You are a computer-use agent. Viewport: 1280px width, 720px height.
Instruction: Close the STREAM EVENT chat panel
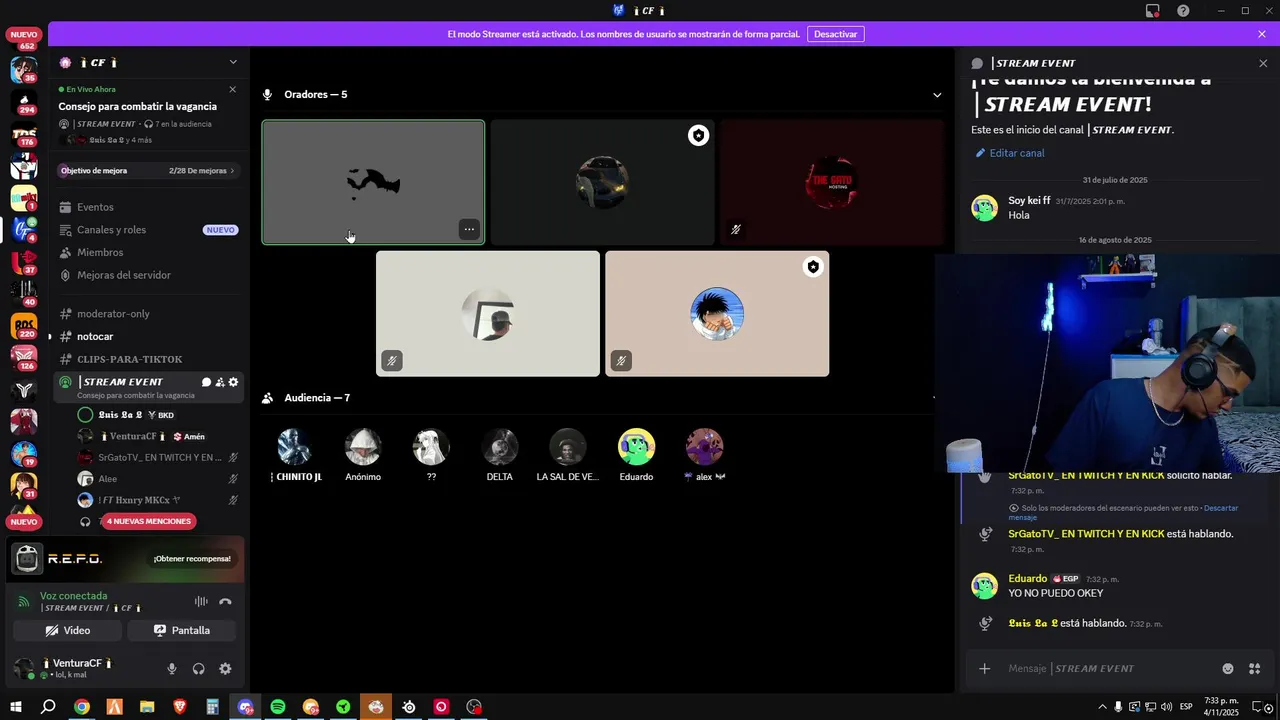click(1263, 63)
